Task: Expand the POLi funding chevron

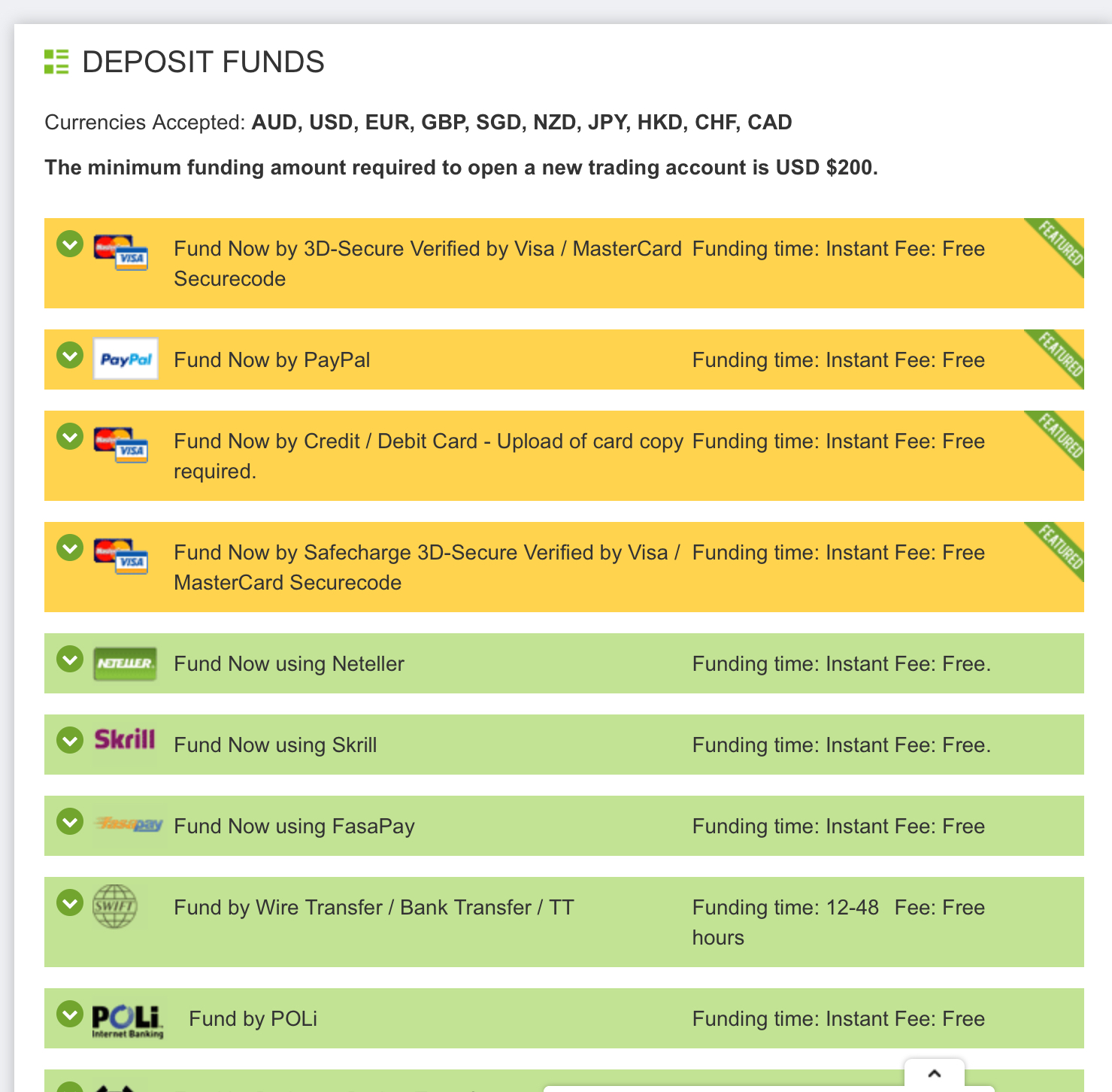Action: point(70,1014)
